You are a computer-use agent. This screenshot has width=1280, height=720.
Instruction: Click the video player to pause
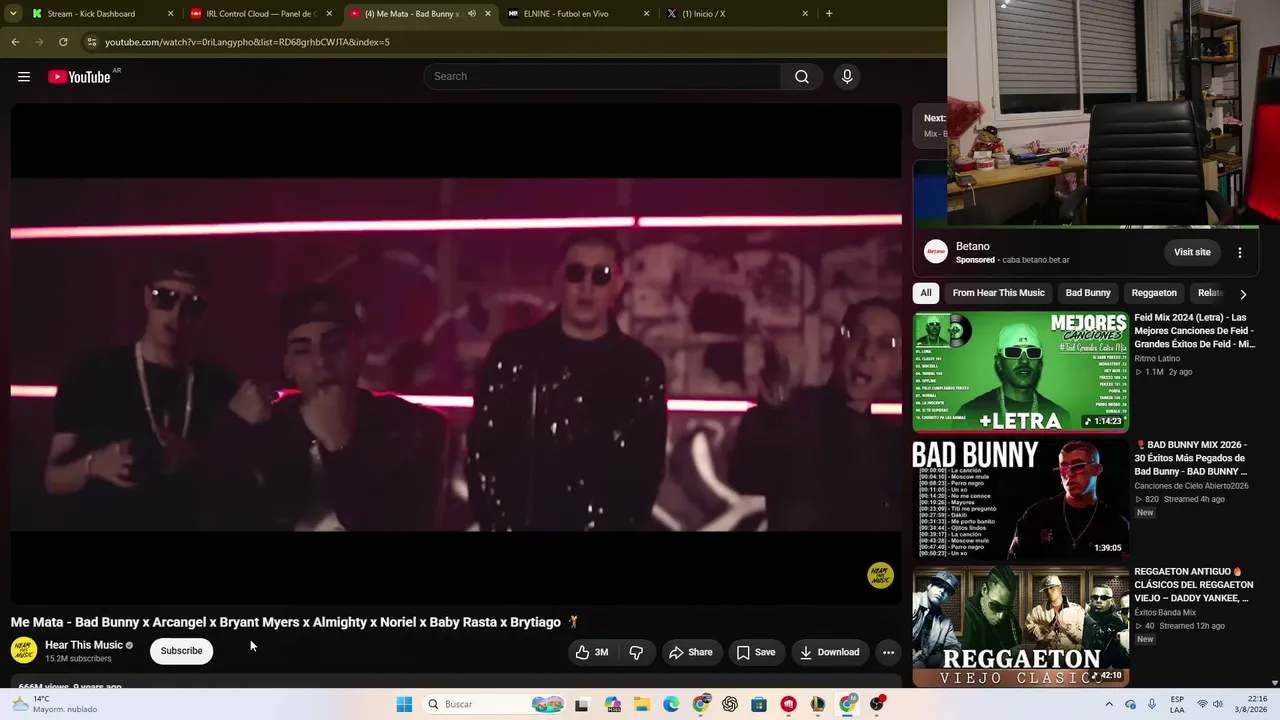pyautogui.click(x=456, y=354)
